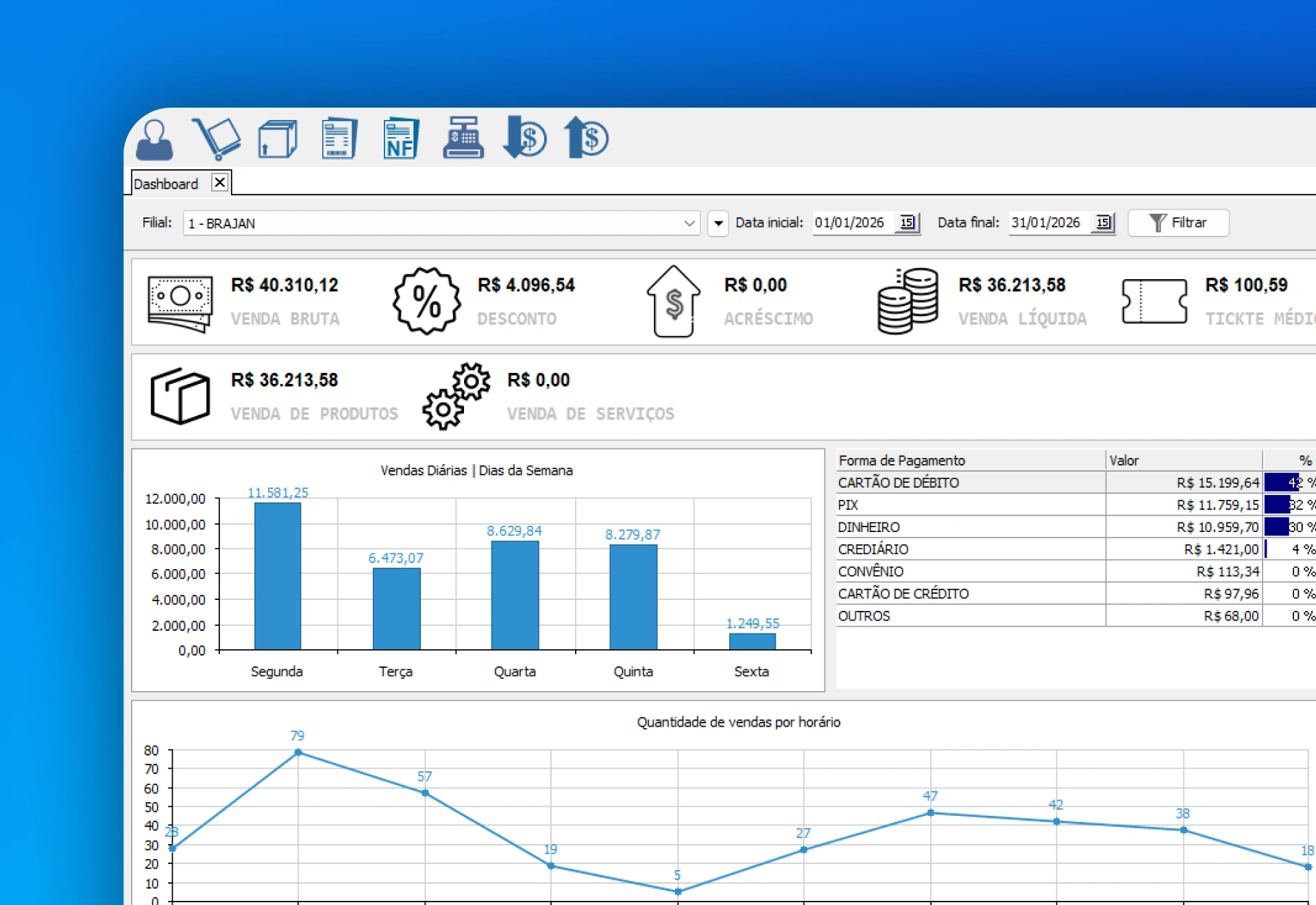This screenshot has height=905, width=1316.
Task: Click the funnel icon inside Filtrar button
Action: 1158,222
